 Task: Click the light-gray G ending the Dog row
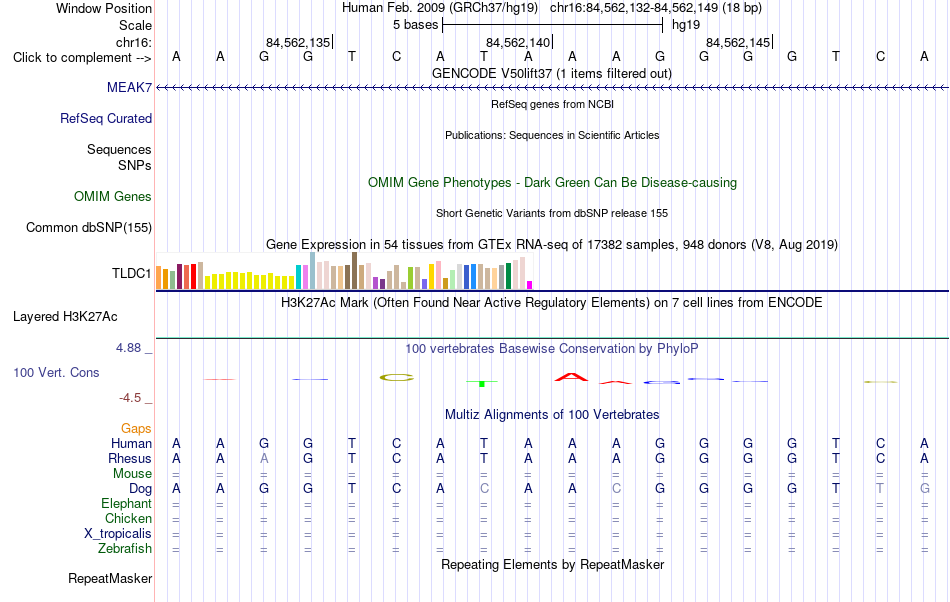click(x=925, y=488)
